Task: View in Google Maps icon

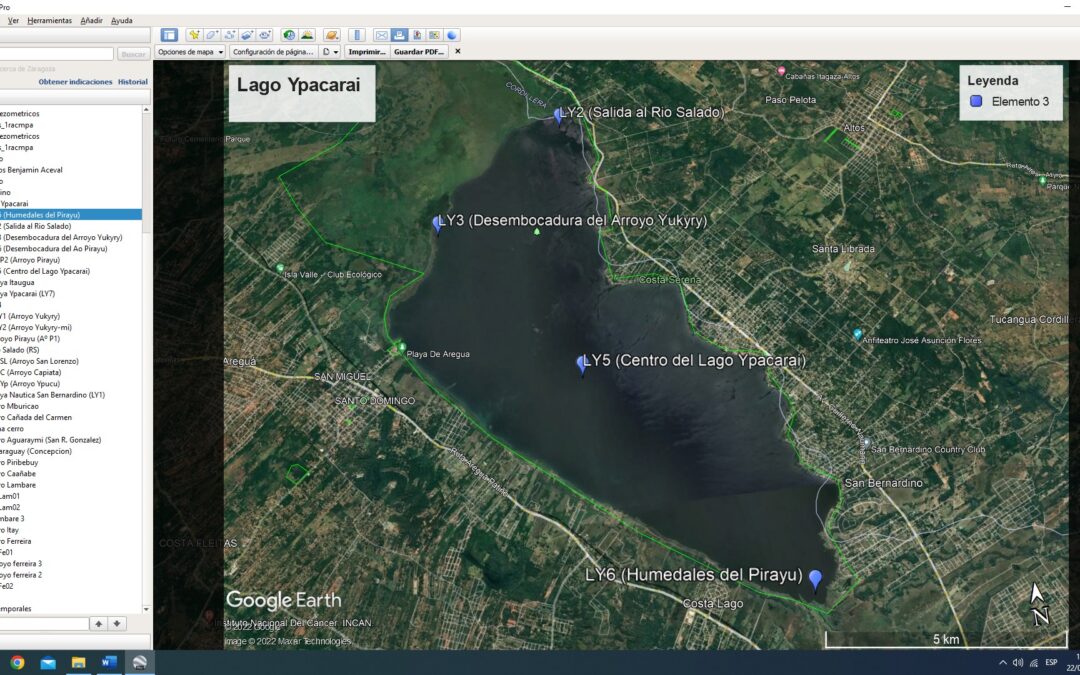Action: pyautogui.click(x=435, y=35)
